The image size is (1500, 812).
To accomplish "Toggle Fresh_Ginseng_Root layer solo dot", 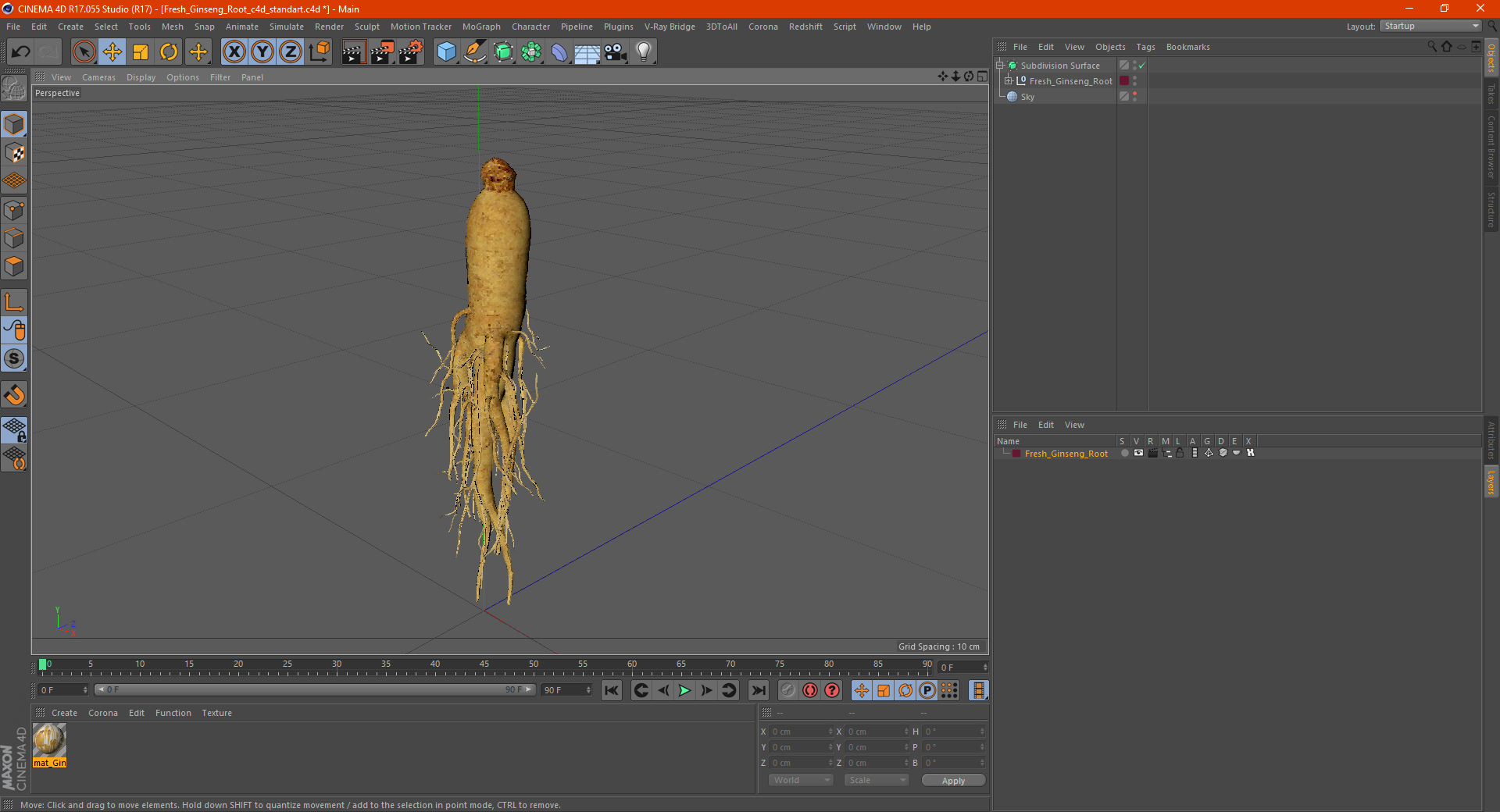I will point(1124,453).
